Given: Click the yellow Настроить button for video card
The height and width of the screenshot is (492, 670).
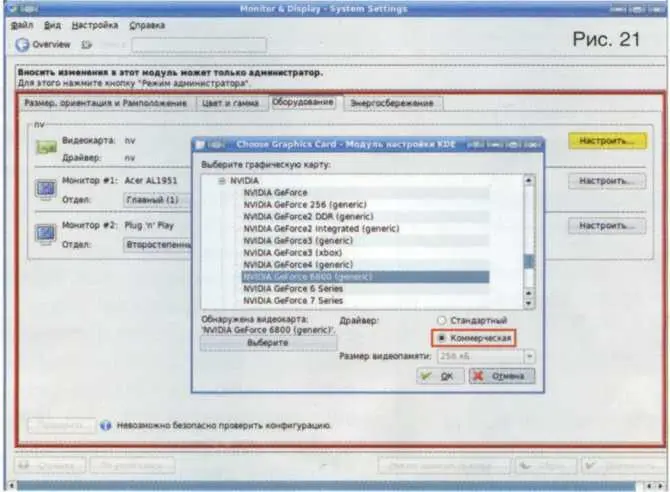Looking at the screenshot, I should pos(607,141).
